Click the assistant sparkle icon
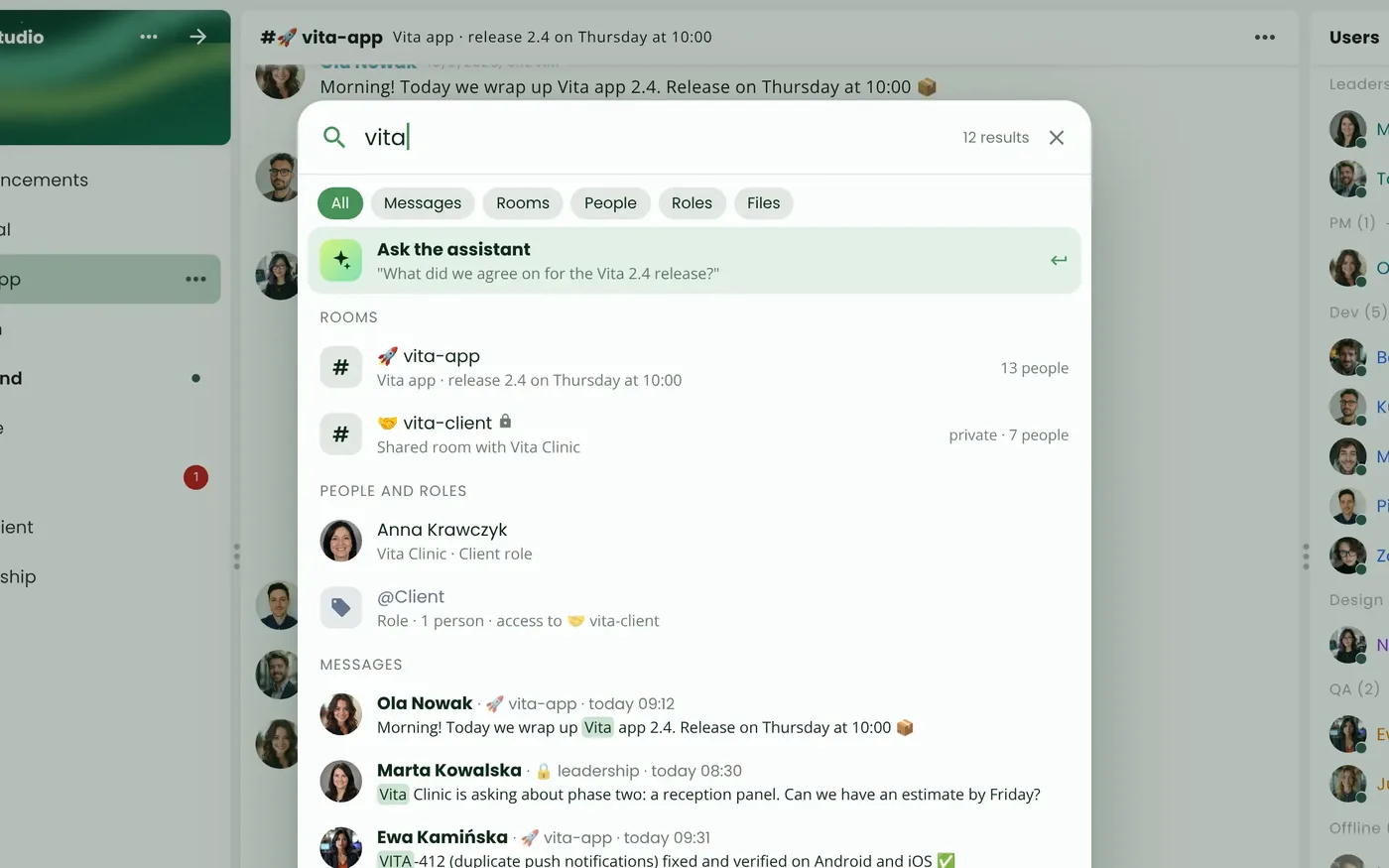 pos(341,260)
